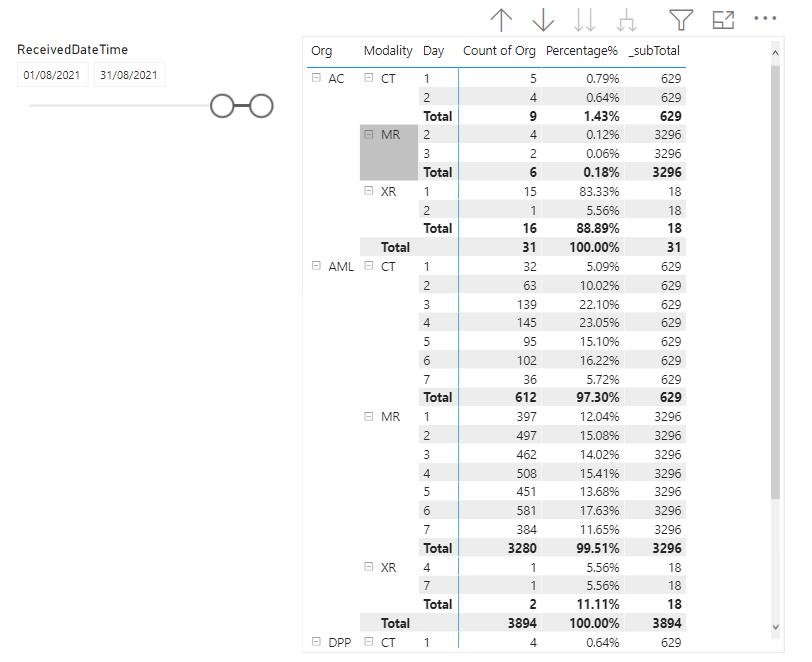Screen dimensions: 812x662
Task: Collapse the DPP org row
Action: (x=316, y=642)
